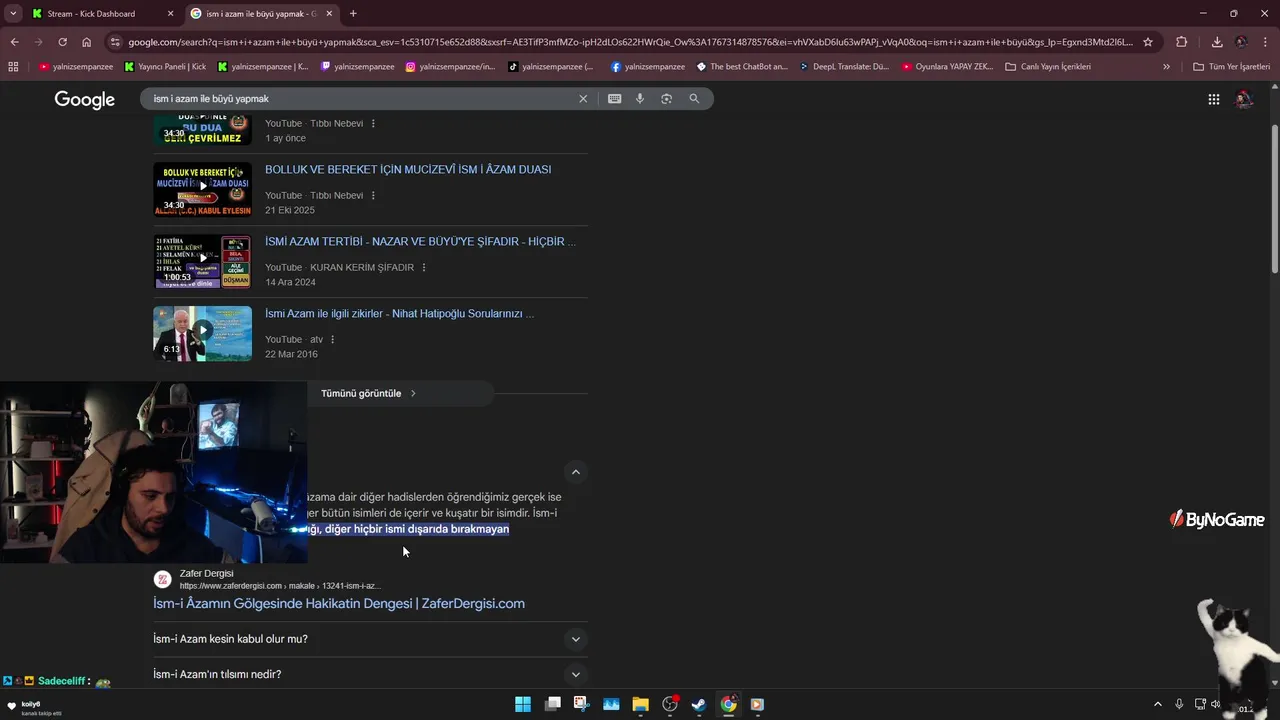This screenshot has width=1280, height=720.
Task: Open the Canlı Yayın İçerikleri bookmark folder
Action: (1048, 67)
